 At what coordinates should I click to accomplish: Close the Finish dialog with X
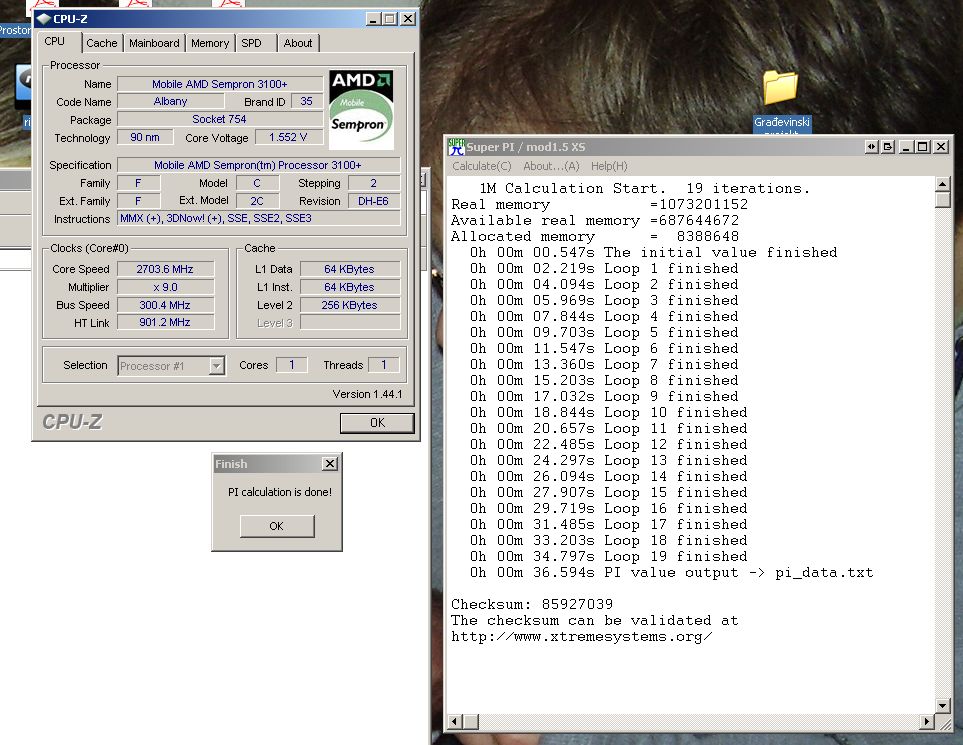click(x=330, y=464)
